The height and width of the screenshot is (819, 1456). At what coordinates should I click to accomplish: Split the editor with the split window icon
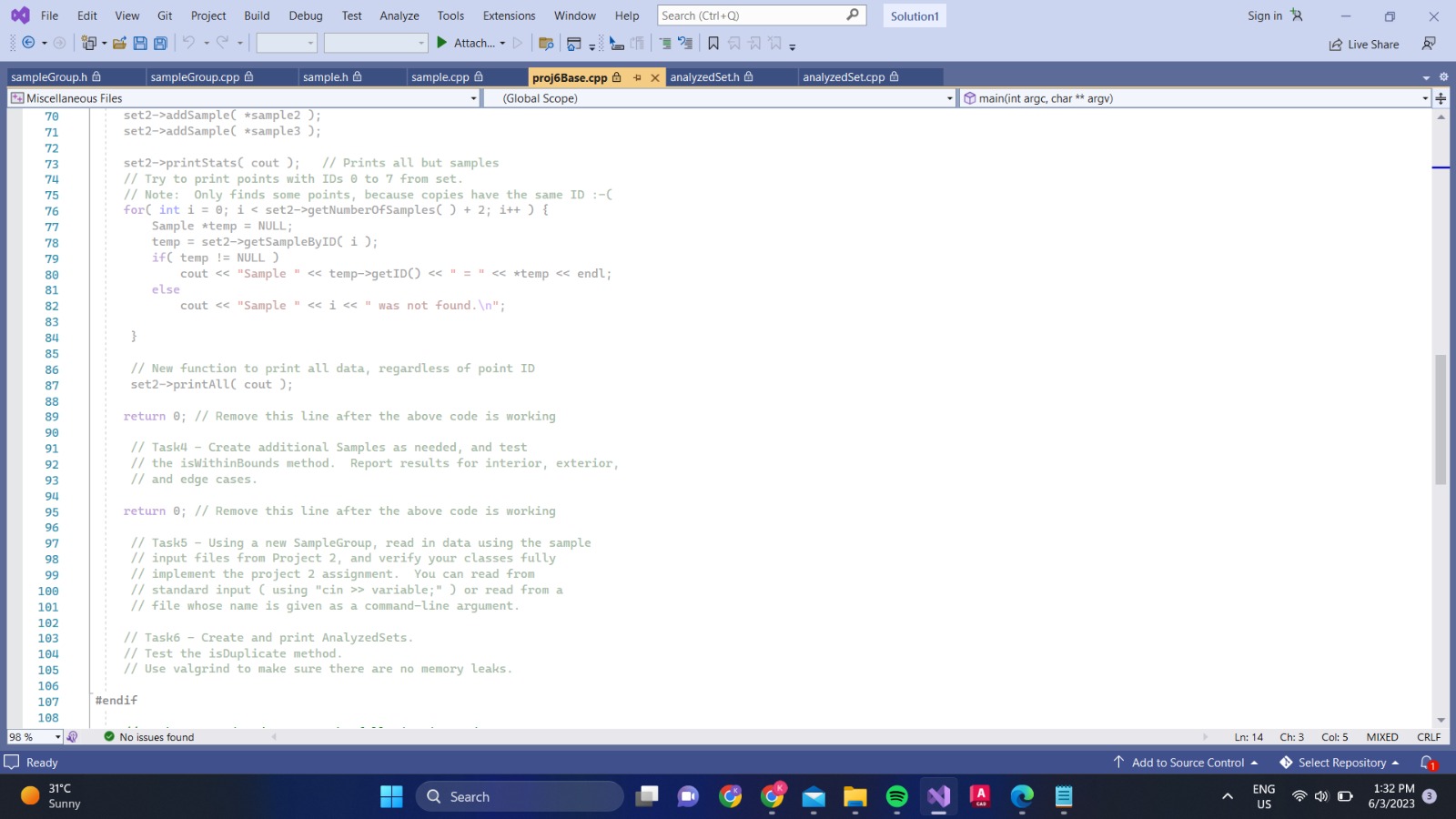[1441, 98]
